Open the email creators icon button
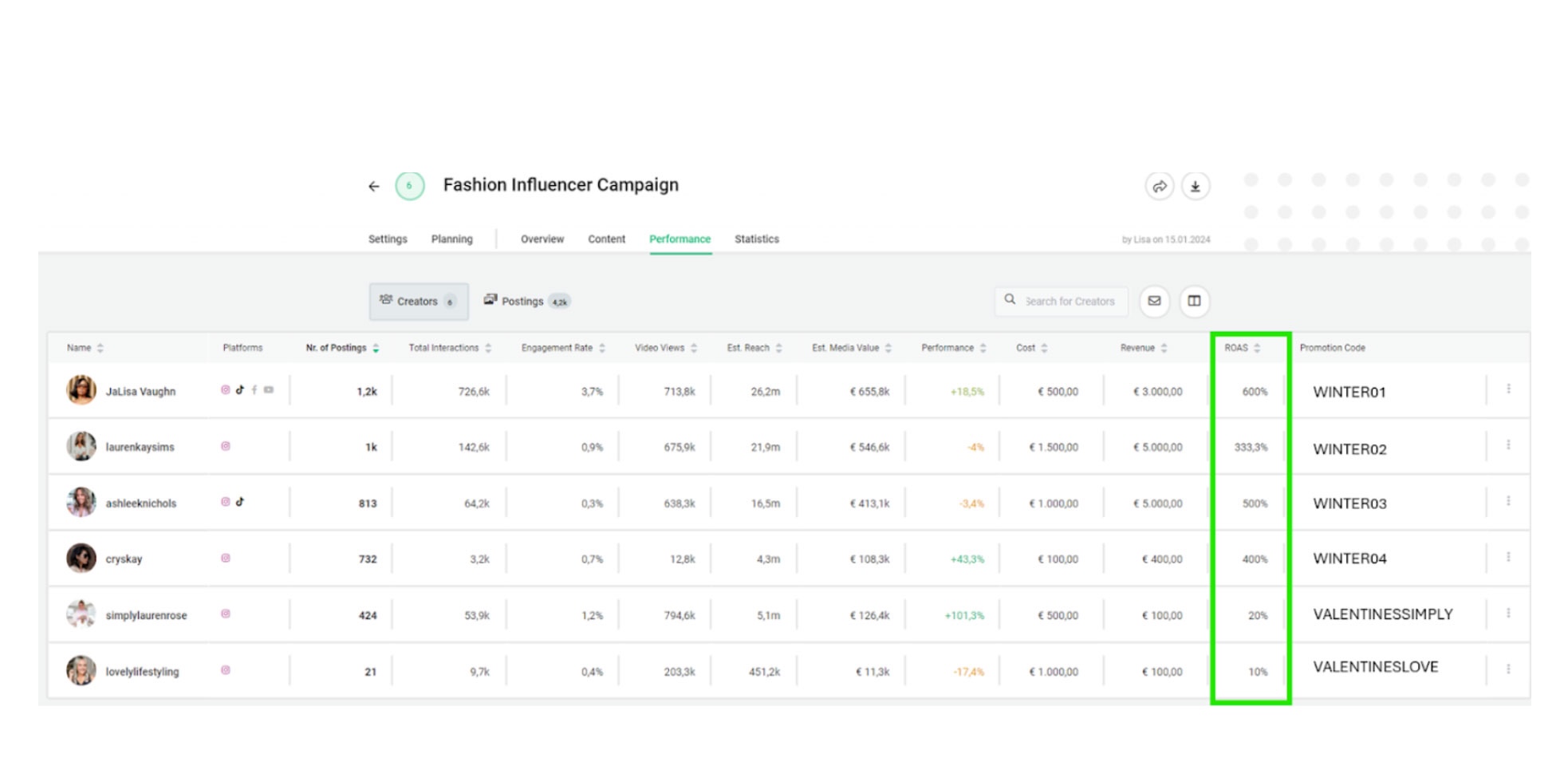 [x=1154, y=301]
